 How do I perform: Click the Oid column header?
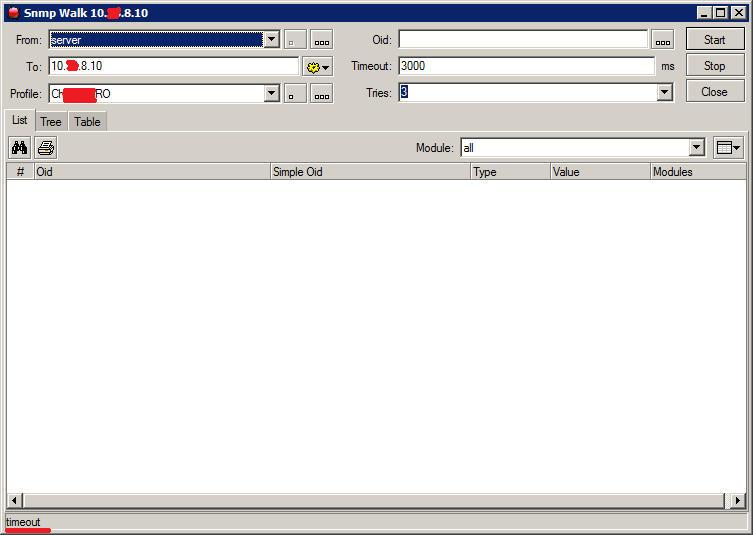pos(152,171)
